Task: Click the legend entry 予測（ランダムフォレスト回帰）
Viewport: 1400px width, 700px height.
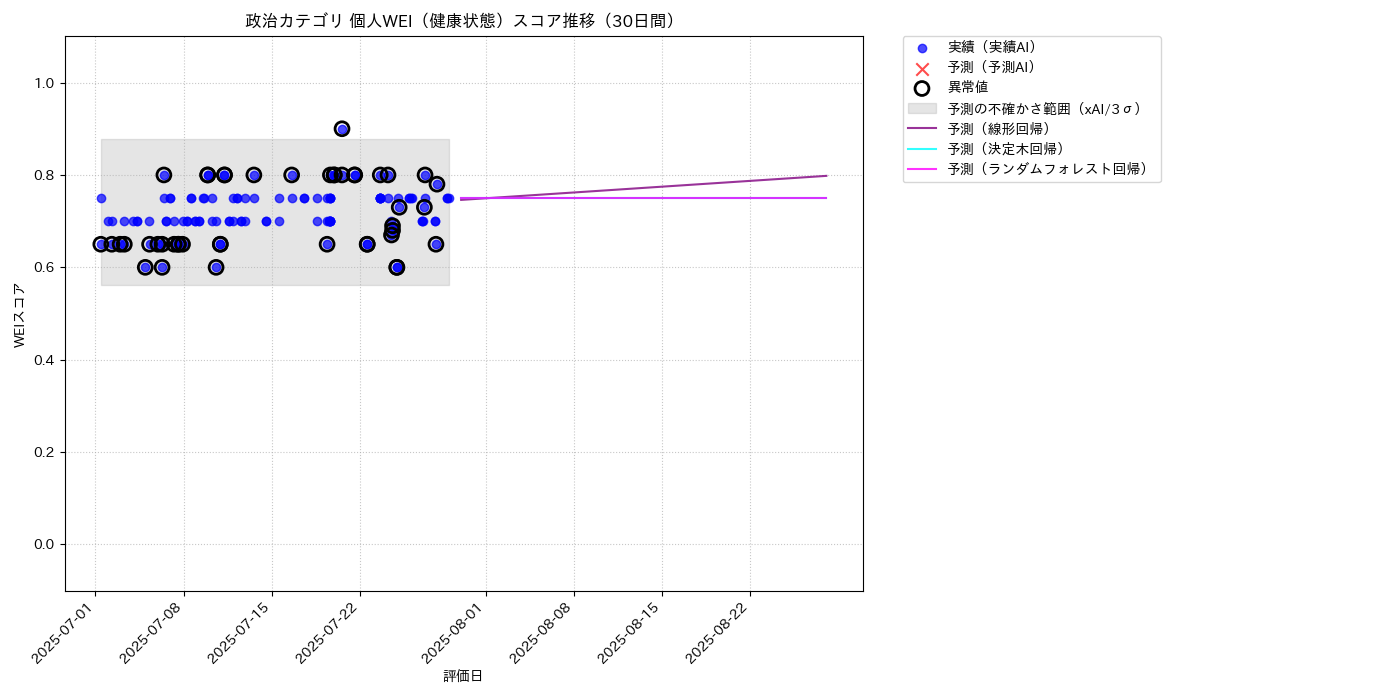Action: (1048, 169)
